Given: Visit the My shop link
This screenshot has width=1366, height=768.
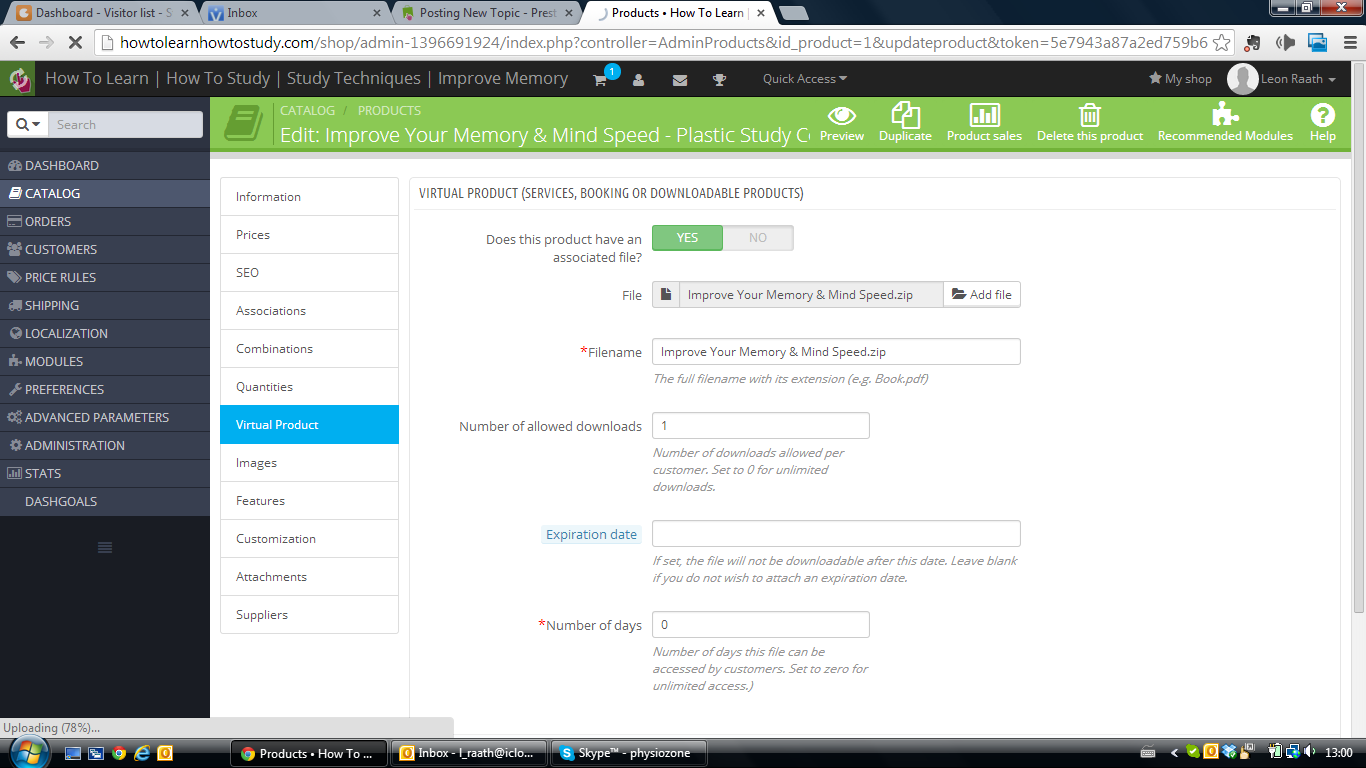Looking at the screenshot, I should (x=1180, y=79).
